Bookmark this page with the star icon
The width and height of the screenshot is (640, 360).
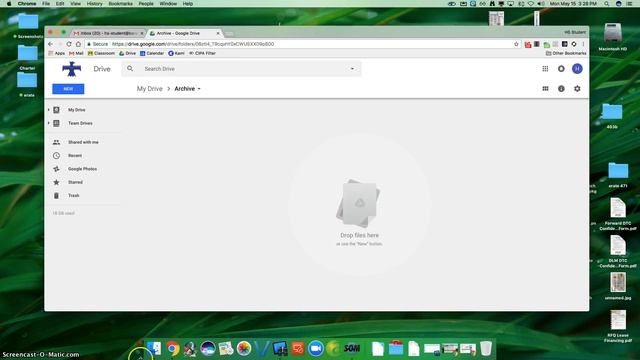coord(516,44)
